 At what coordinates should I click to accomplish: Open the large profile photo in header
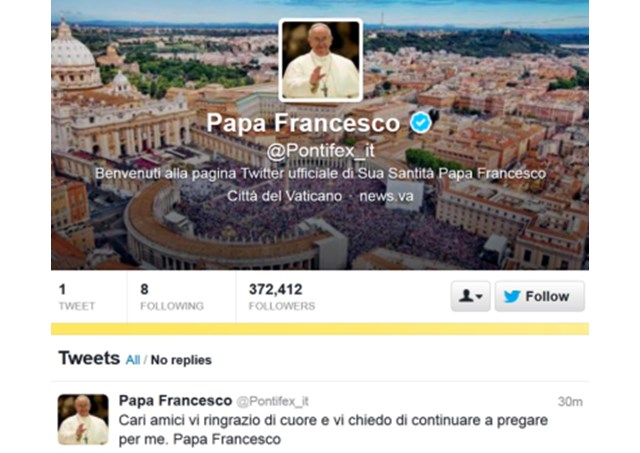[321, 60]
